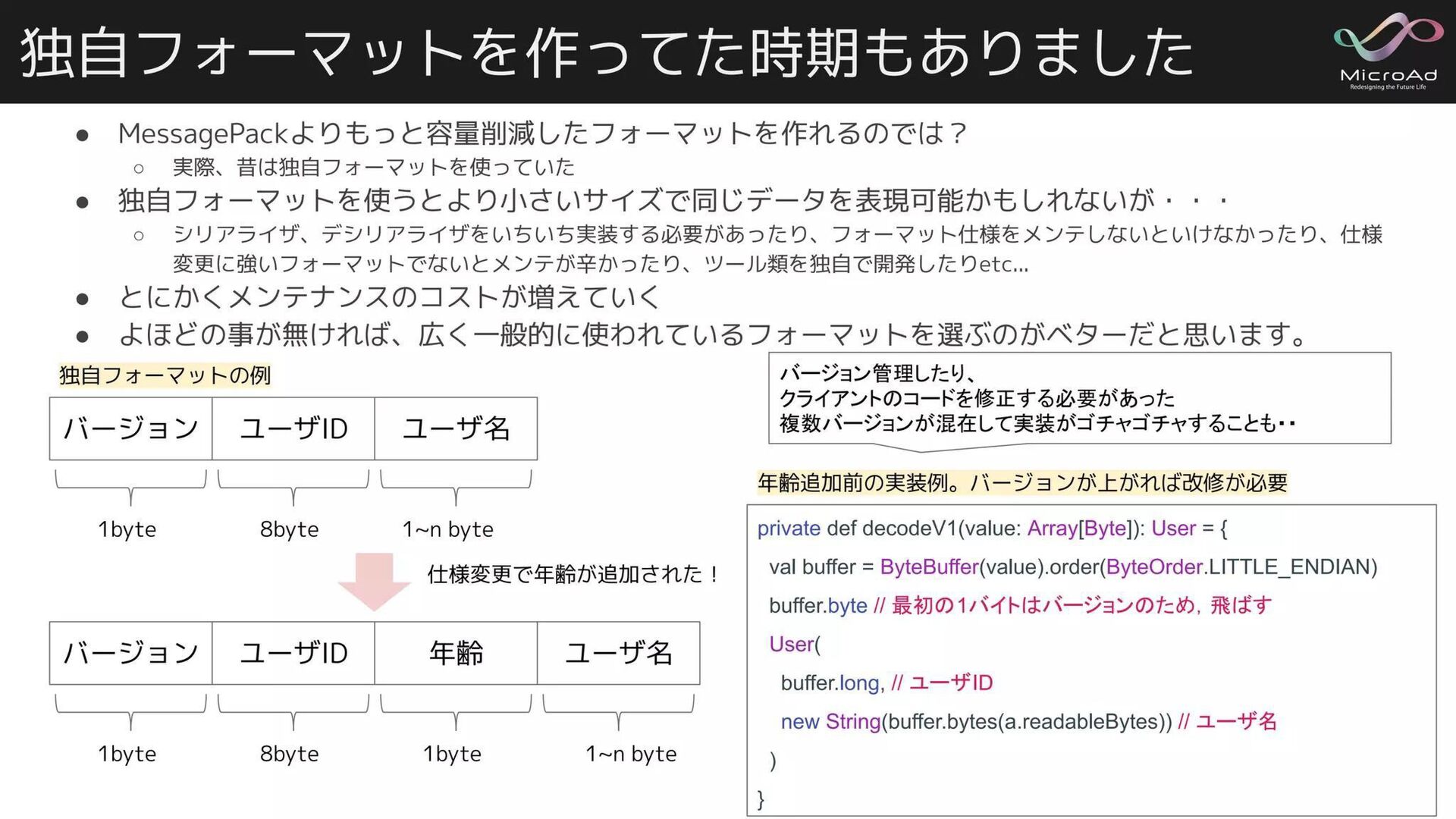
Task: Click the decodeV1 function signature line
Action: click(991, 529)
